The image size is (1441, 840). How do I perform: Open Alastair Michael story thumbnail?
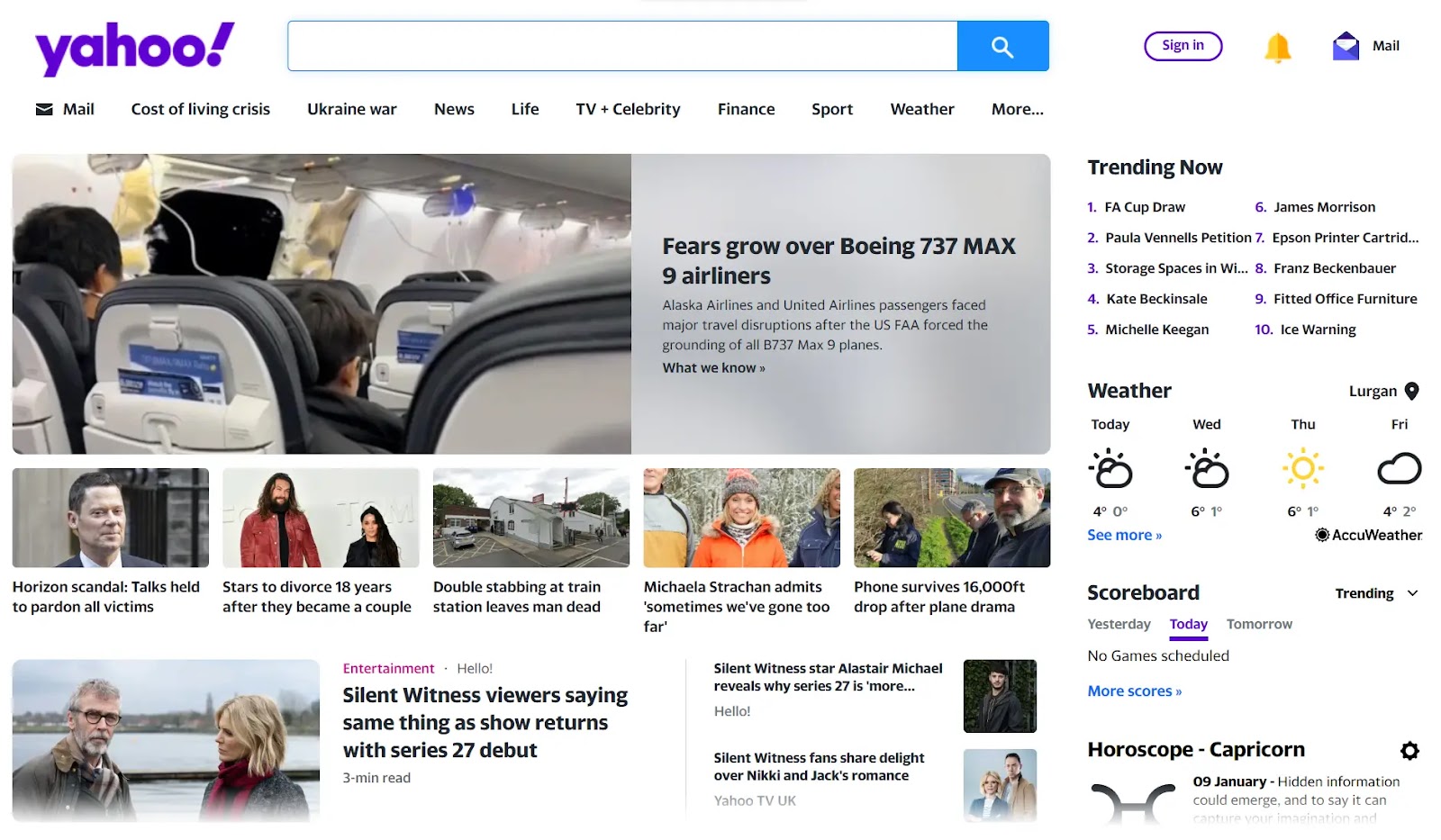(x=1000, y=696)
